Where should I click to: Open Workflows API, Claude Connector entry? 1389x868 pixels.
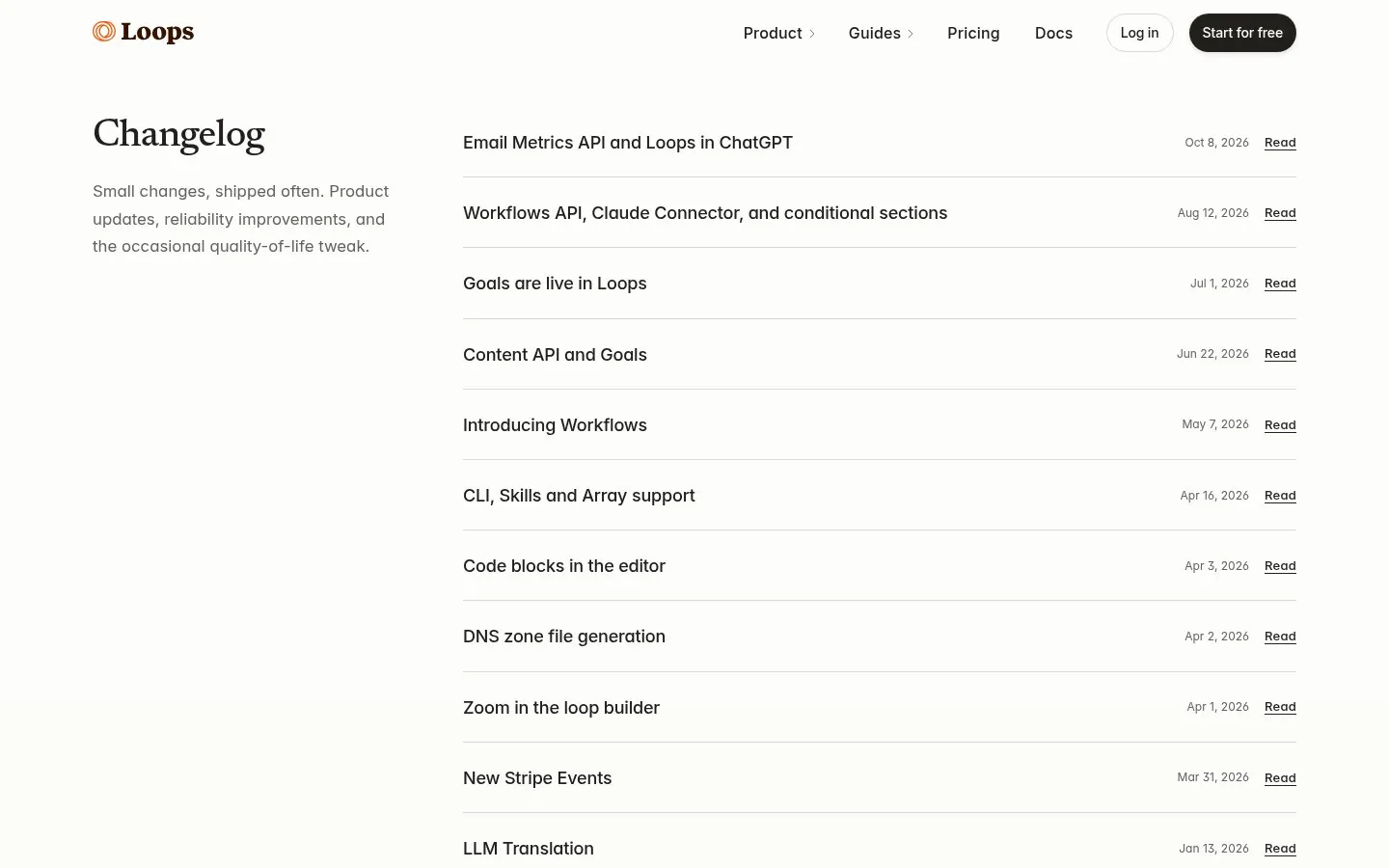[705, 213]
